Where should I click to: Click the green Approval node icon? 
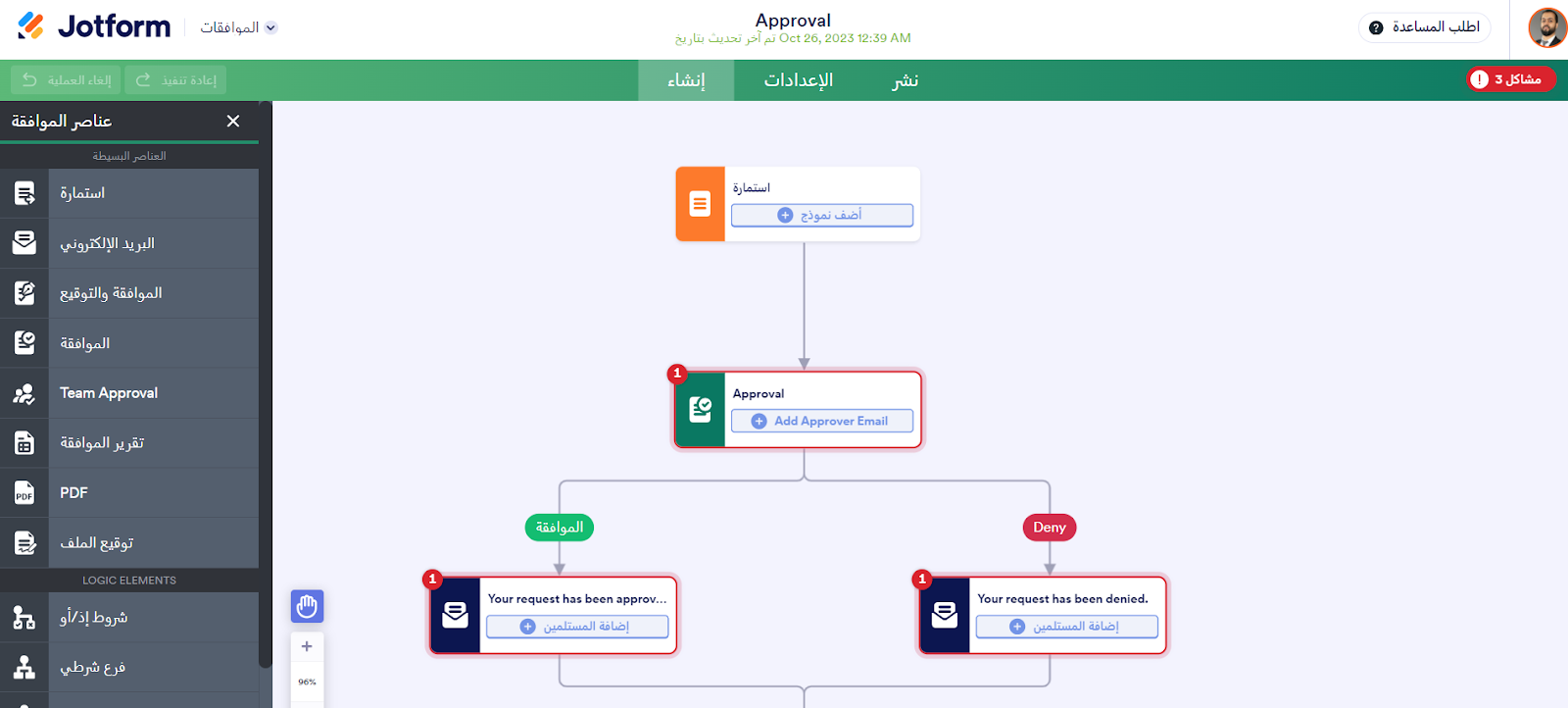[701, 410]
